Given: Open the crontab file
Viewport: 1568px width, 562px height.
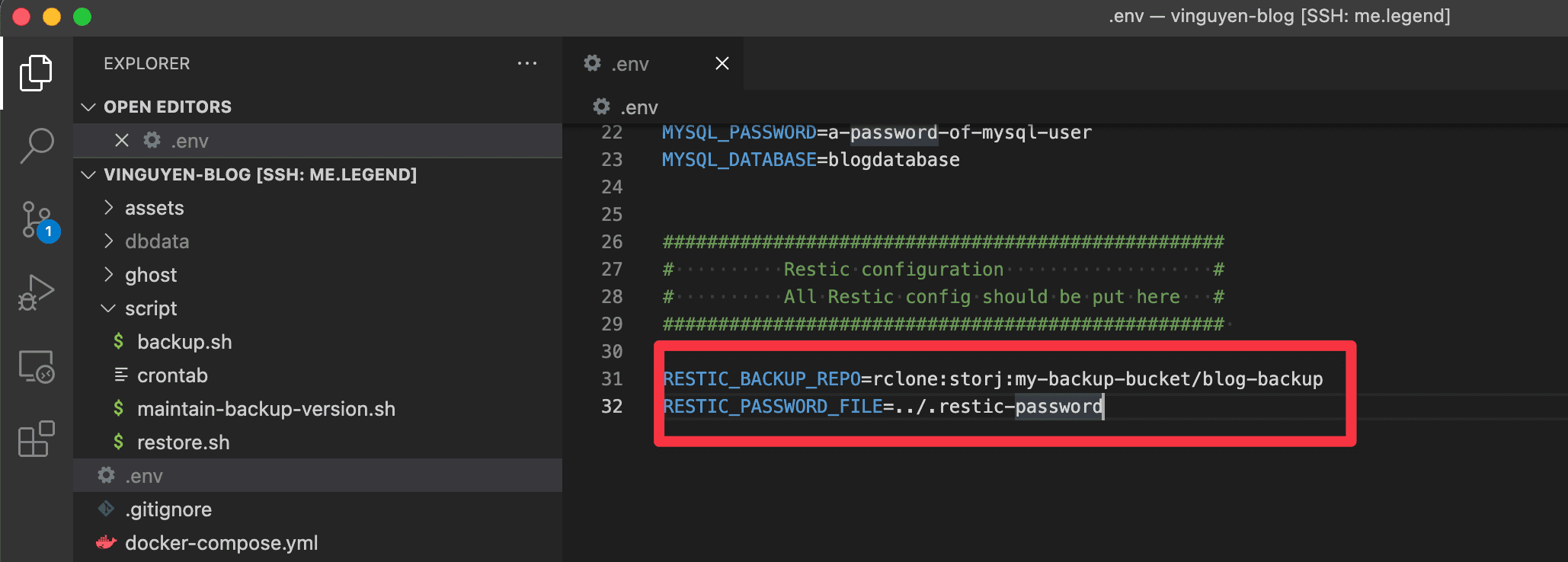Looking at the screenshot, I should click(172, 375).
